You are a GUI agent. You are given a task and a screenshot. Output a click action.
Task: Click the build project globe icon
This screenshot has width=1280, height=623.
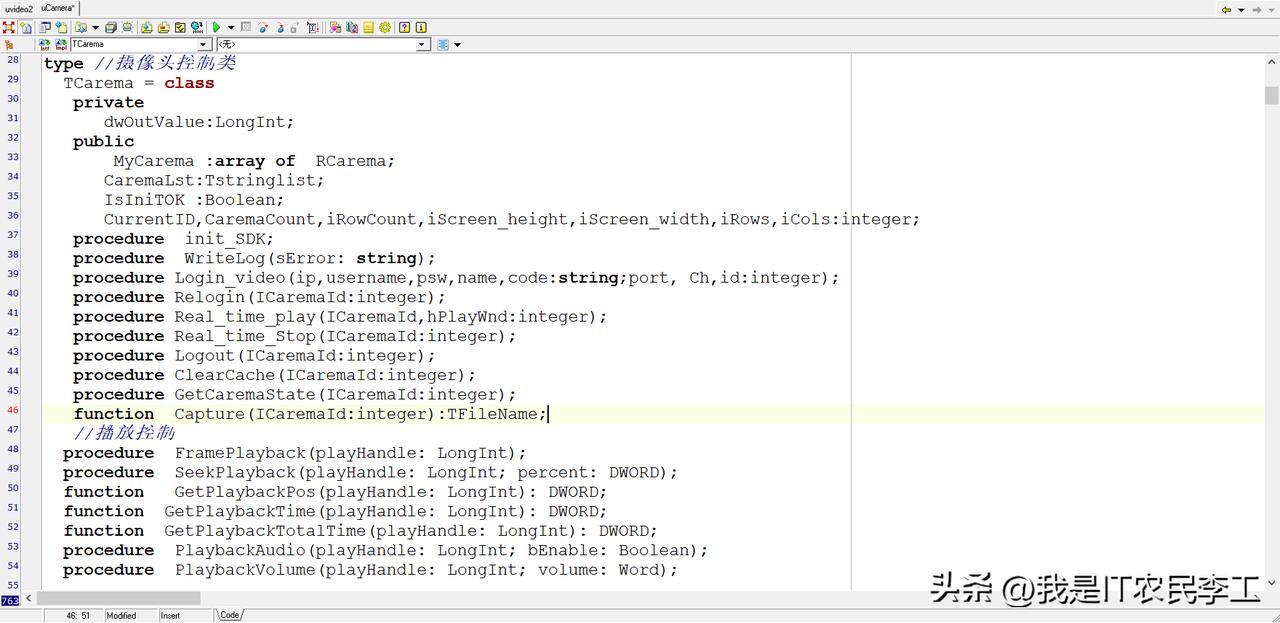(x=196, y=27)
